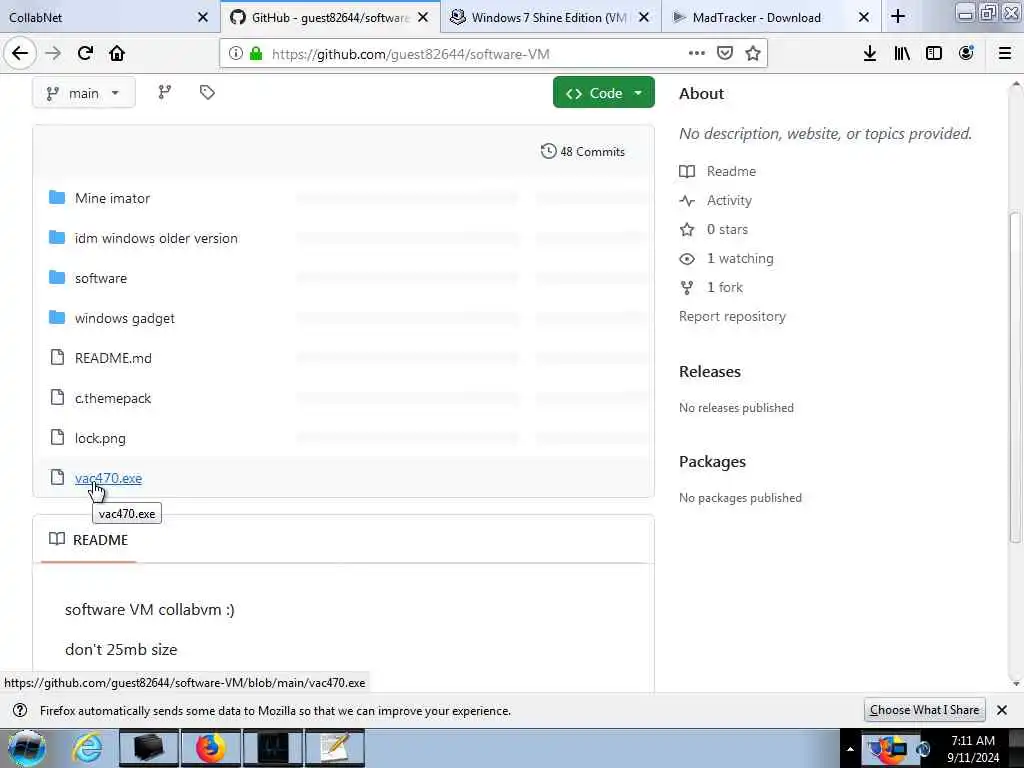The width and height of the screenshot is (1024, 768).
Task: Open the Windows Start menu
Action: point(27,748)
